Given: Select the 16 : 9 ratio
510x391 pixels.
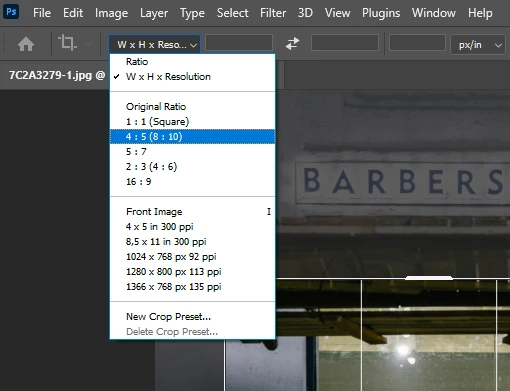Looking at the screenshot, I should point(193,182).
